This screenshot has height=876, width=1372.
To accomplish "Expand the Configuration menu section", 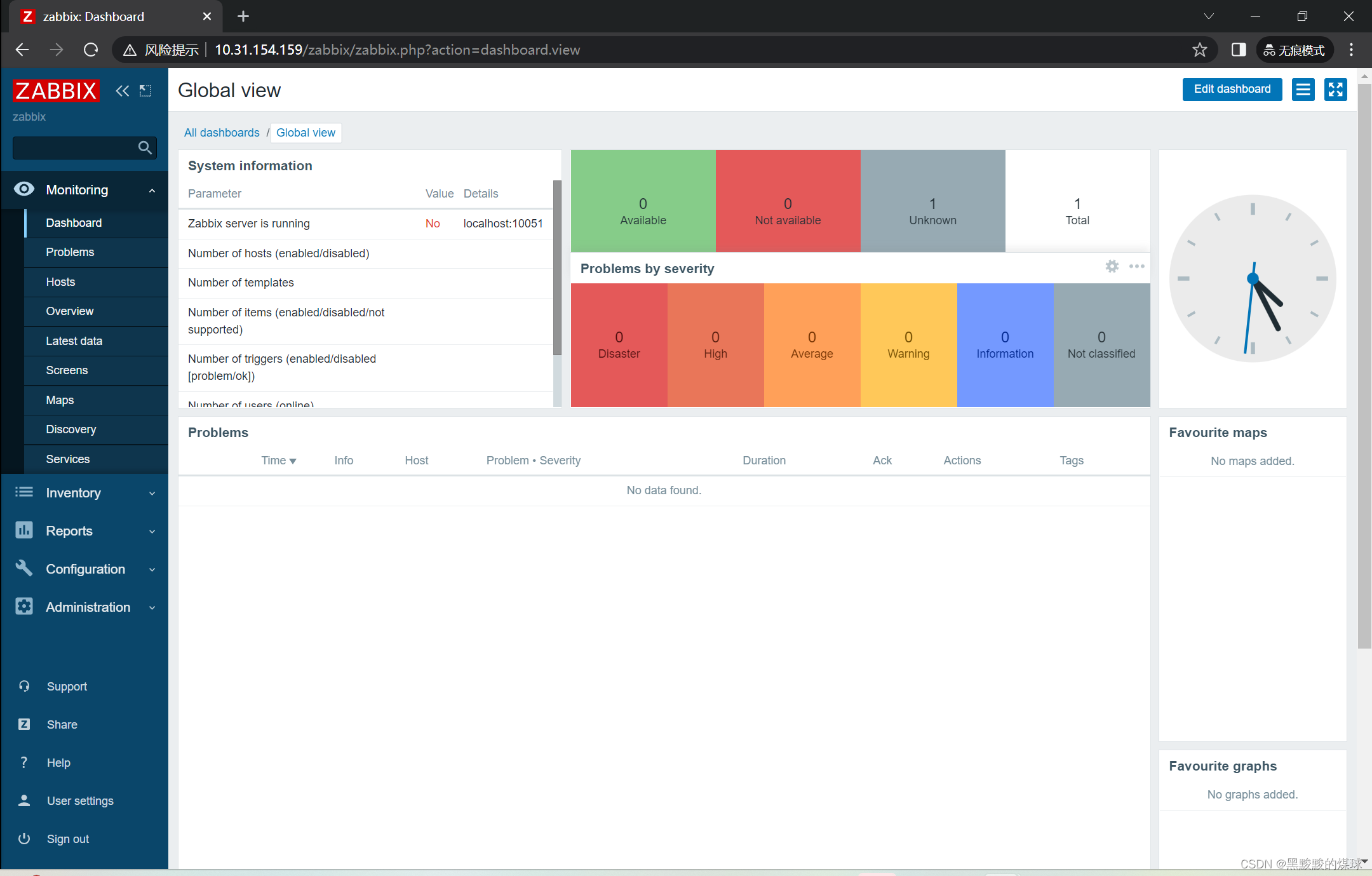I will point(85,569).
